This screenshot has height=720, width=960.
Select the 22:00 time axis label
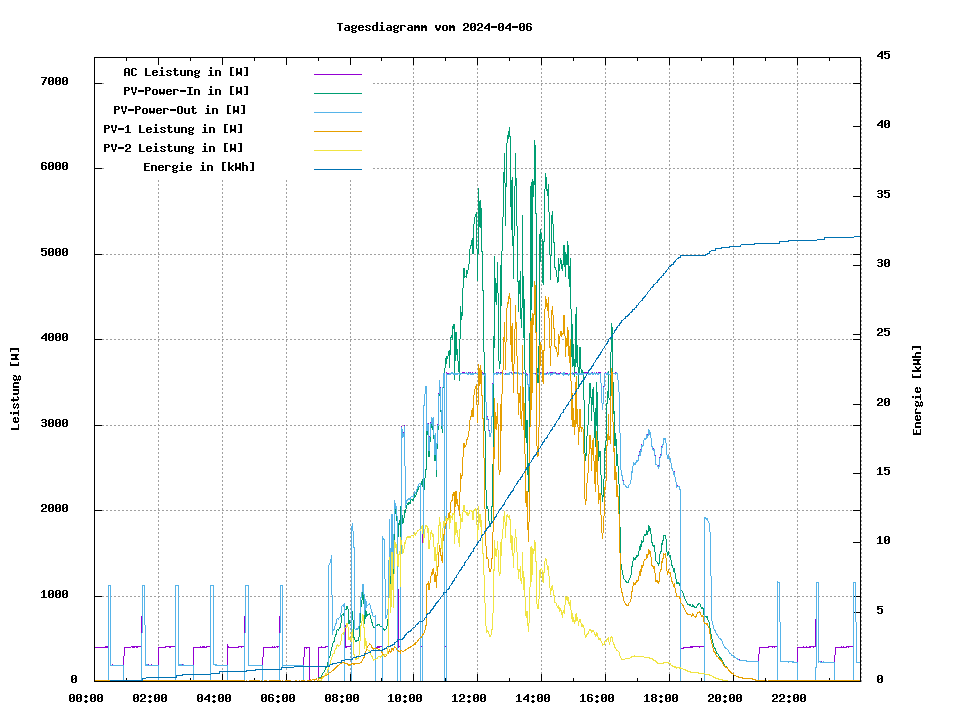point(789,698)
